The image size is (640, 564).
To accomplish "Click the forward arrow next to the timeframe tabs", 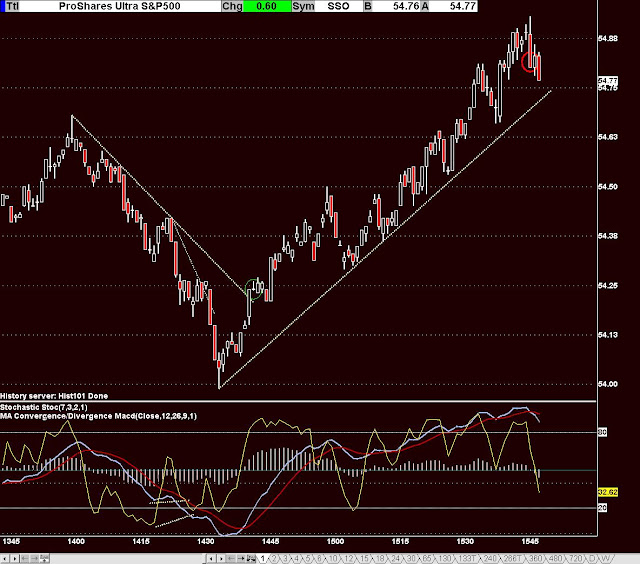I will point(241,559).
